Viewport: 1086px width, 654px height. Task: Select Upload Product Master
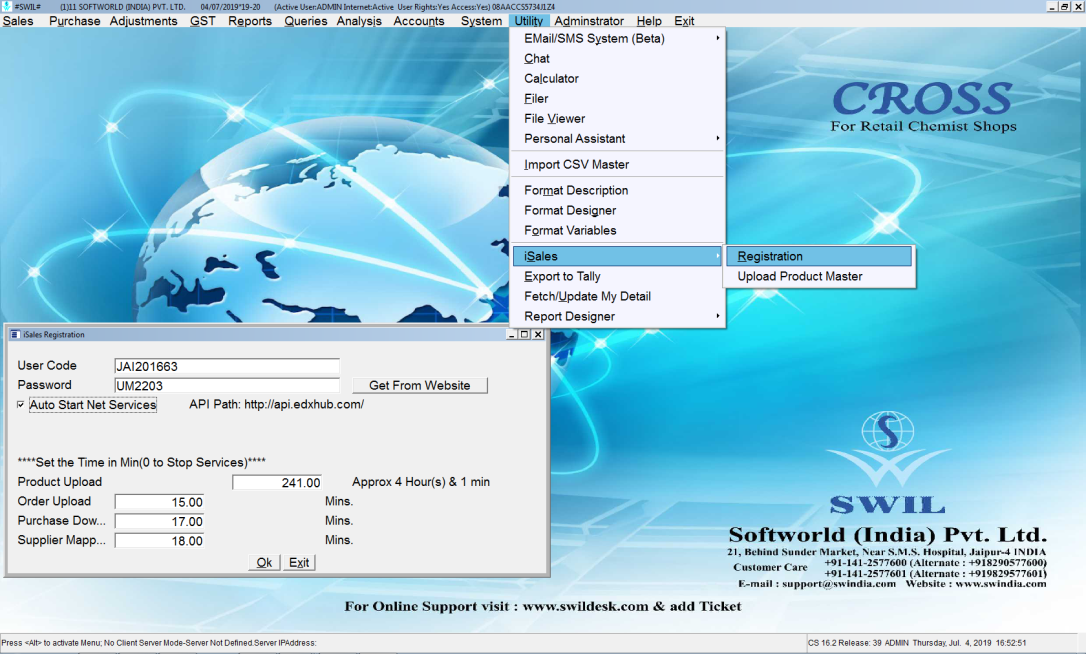click(x=819, y=276)
